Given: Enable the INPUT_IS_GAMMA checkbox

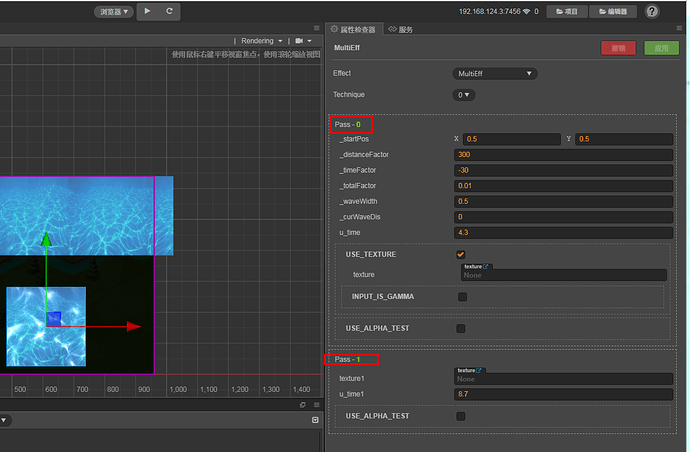Looking at the screenshot, I should point(462,297).
